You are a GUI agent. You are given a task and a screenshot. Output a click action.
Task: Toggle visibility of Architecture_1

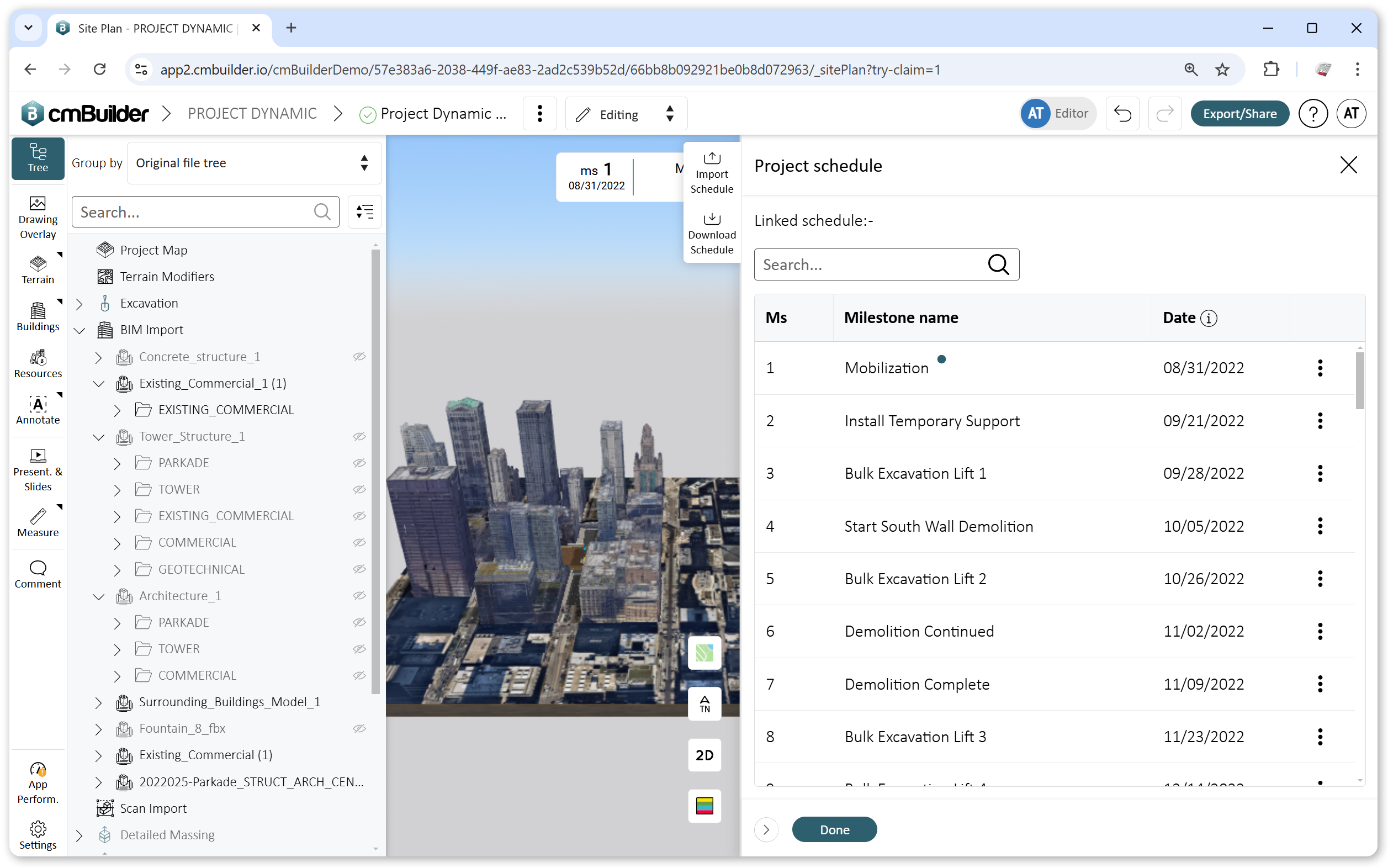[x=359, y=595]
